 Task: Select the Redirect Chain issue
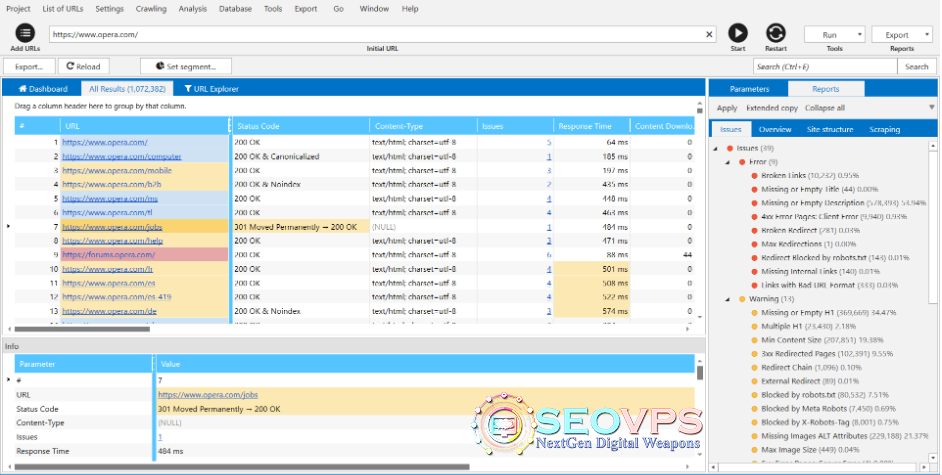(x=811, y=368)
